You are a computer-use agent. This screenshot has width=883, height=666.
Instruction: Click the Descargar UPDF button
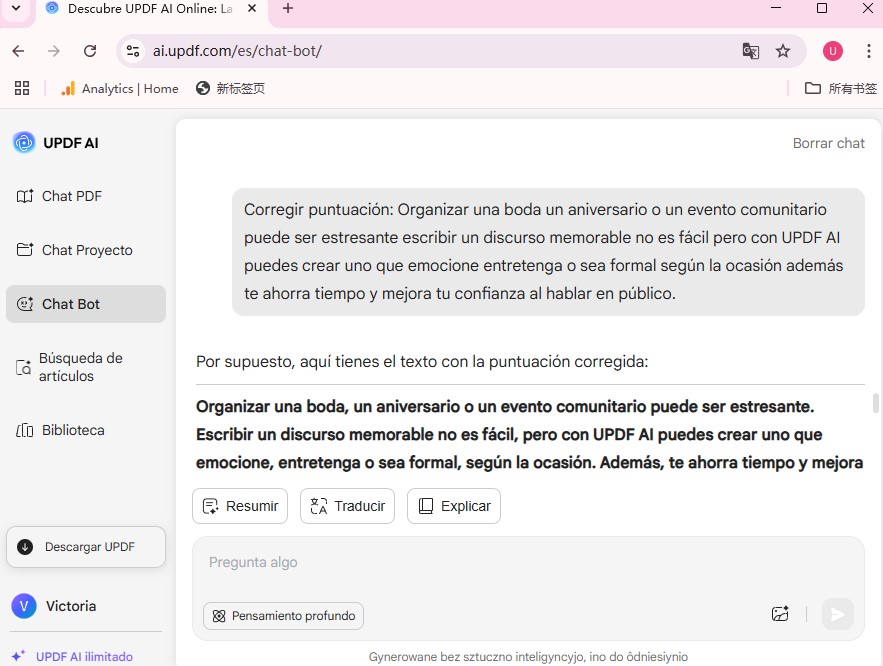pos(86,547)
